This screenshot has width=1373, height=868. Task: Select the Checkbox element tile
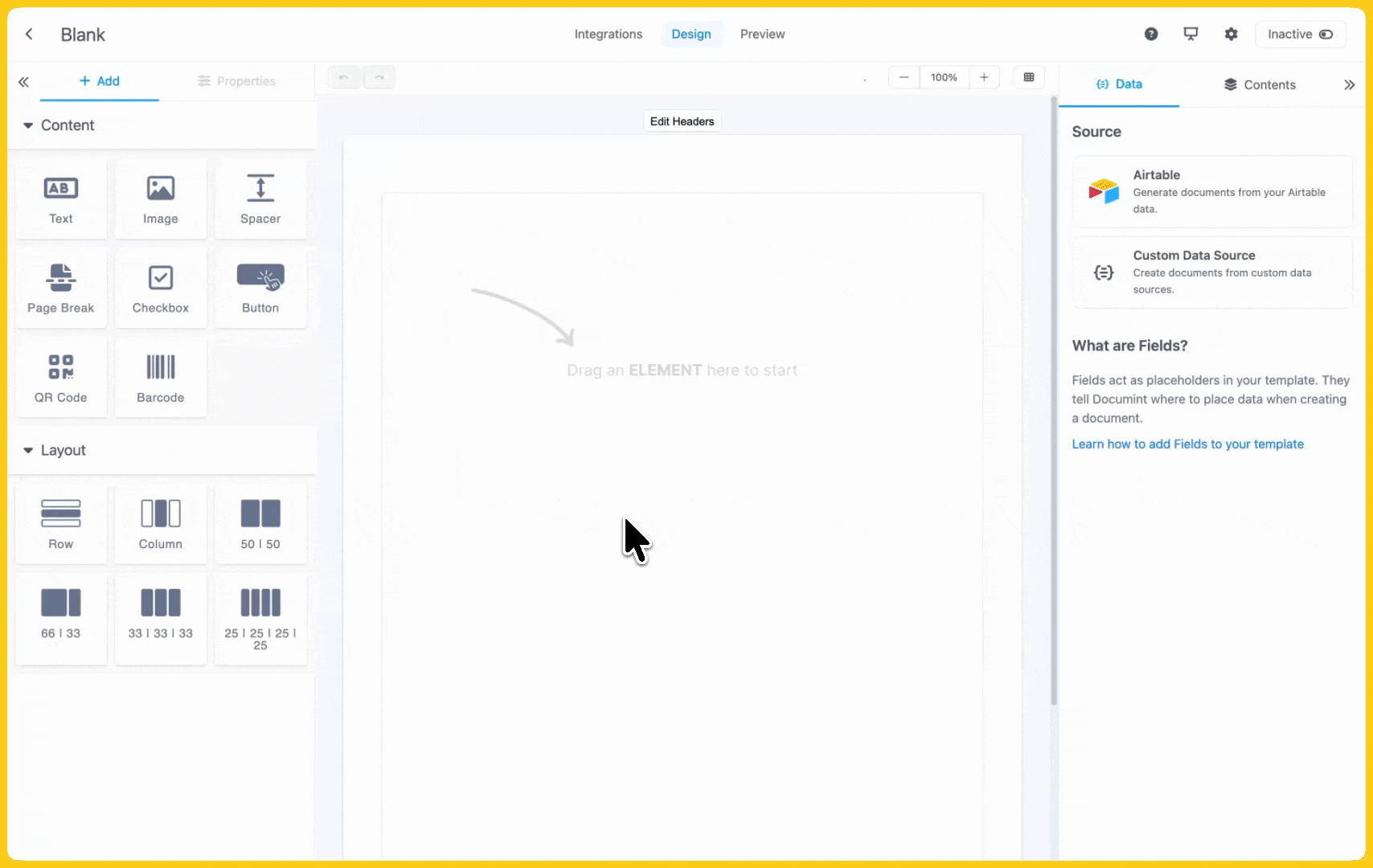click(x=160, y=289)
